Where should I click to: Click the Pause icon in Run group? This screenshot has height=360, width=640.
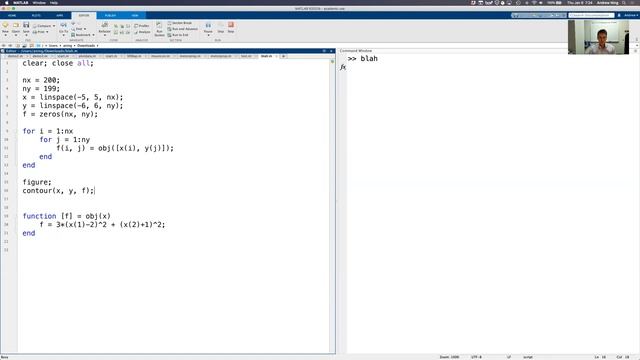208,25
